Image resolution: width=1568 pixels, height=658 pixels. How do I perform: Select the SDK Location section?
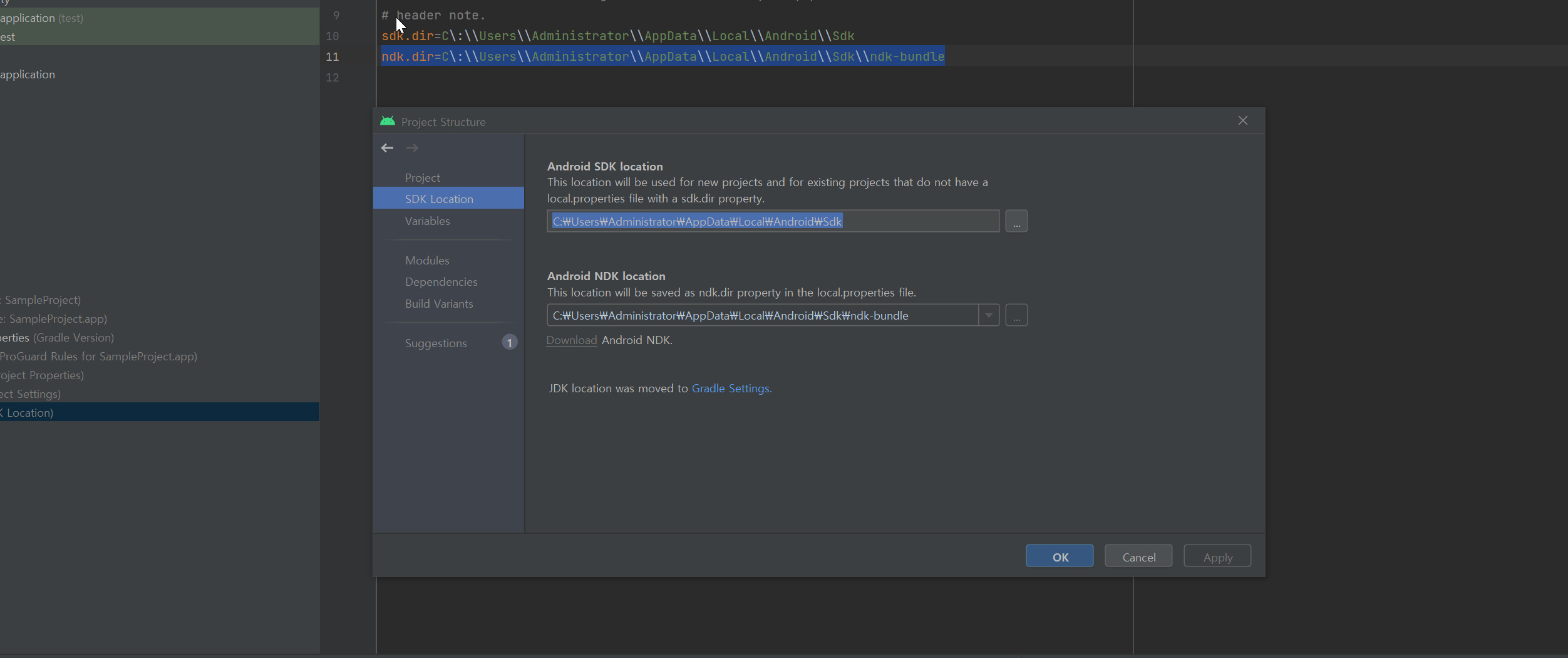tap(448, 198)
